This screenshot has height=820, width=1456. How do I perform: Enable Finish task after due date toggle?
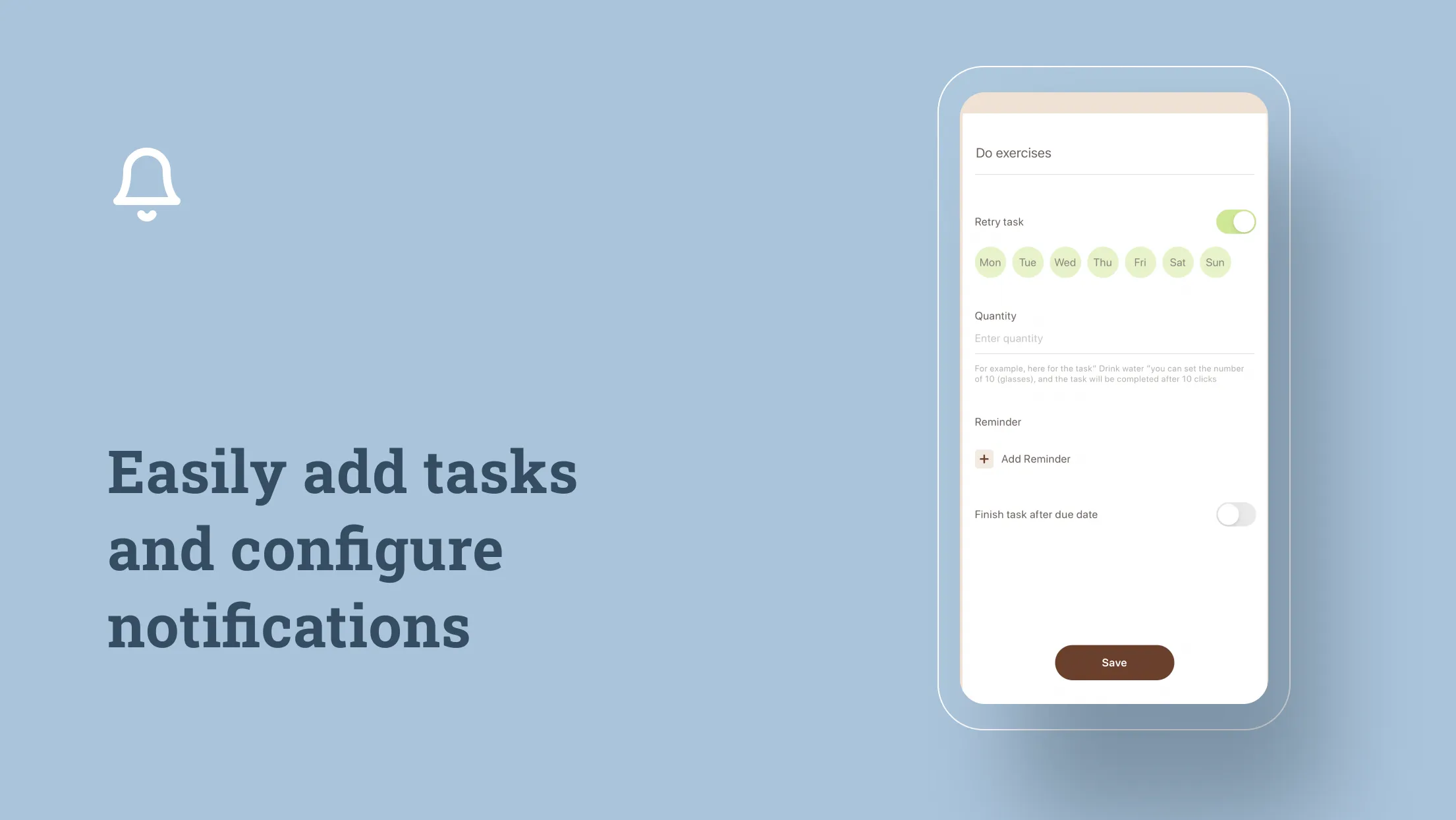[1235, 514]
